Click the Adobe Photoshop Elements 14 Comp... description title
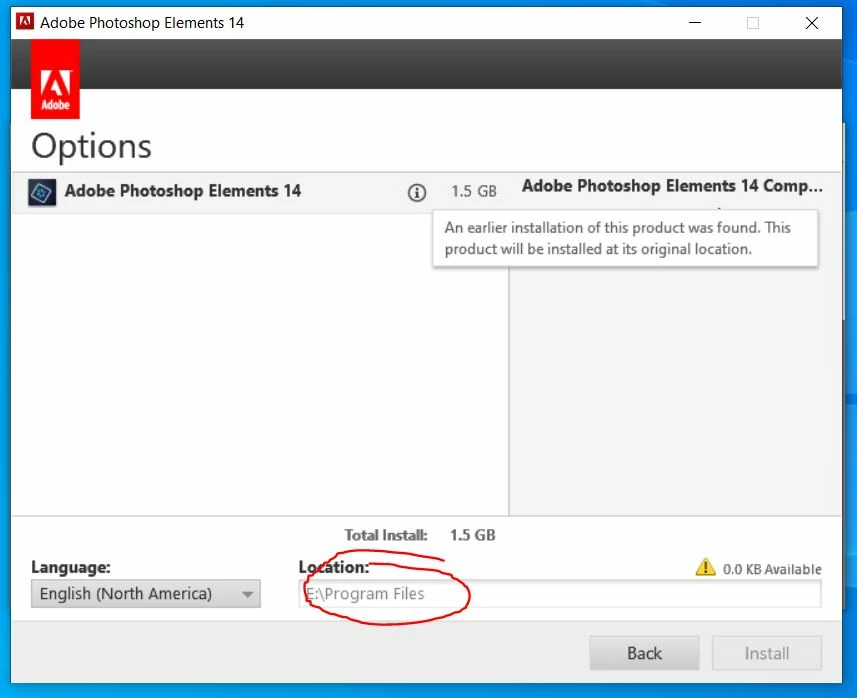 (x=672, y=186)
